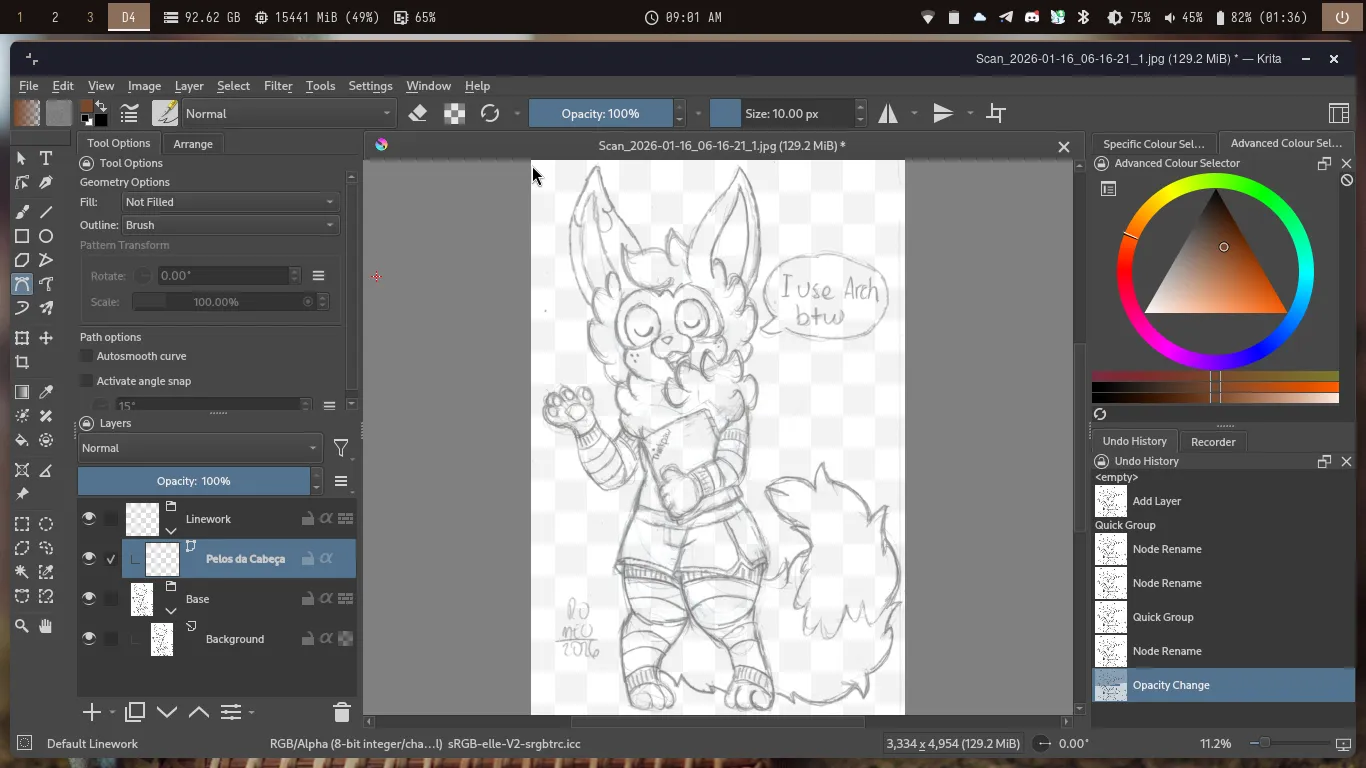Select the Freehand Brush tool
This screenshot has width=1366, height=768.
(22, 212)
